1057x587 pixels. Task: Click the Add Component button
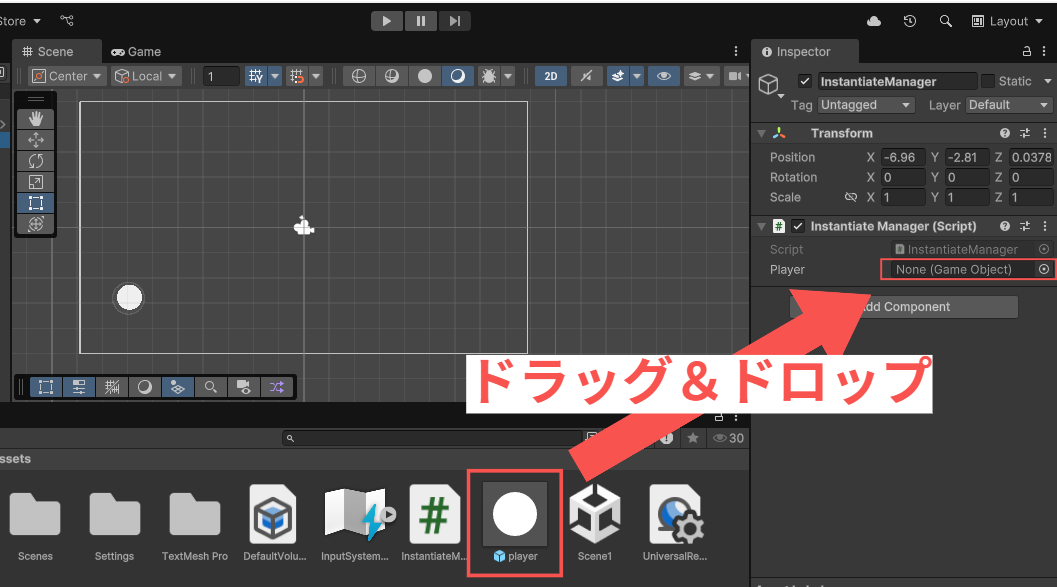[903, 307]
